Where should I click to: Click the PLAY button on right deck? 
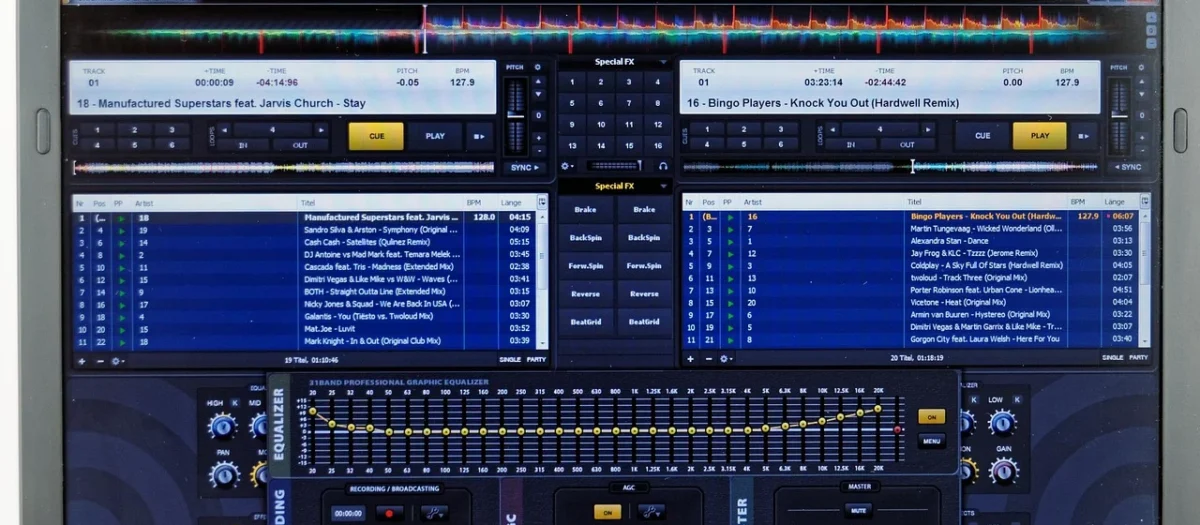[x=1039, y=136]
